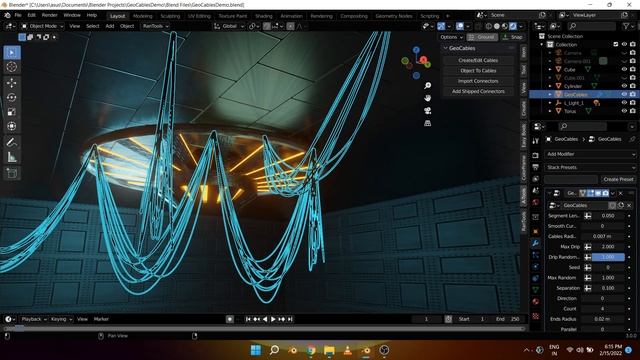The height and width of the screenshot is (360, 640).
Task: Toggle L_Light_1 eye visibility
Action: click(624, 103)
